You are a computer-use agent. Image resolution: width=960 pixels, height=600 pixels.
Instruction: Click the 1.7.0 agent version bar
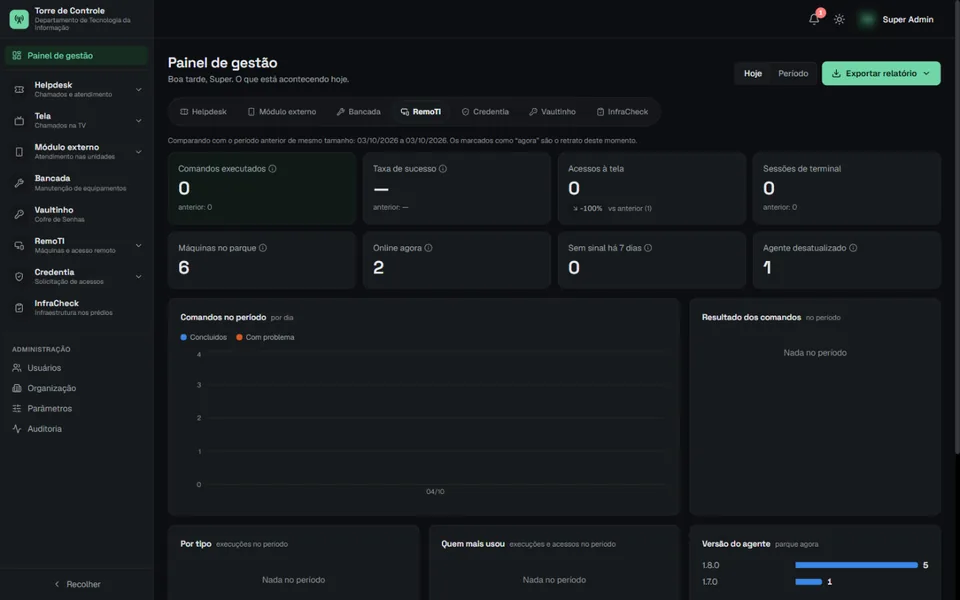pyautogui.click(x=808, y=582)
